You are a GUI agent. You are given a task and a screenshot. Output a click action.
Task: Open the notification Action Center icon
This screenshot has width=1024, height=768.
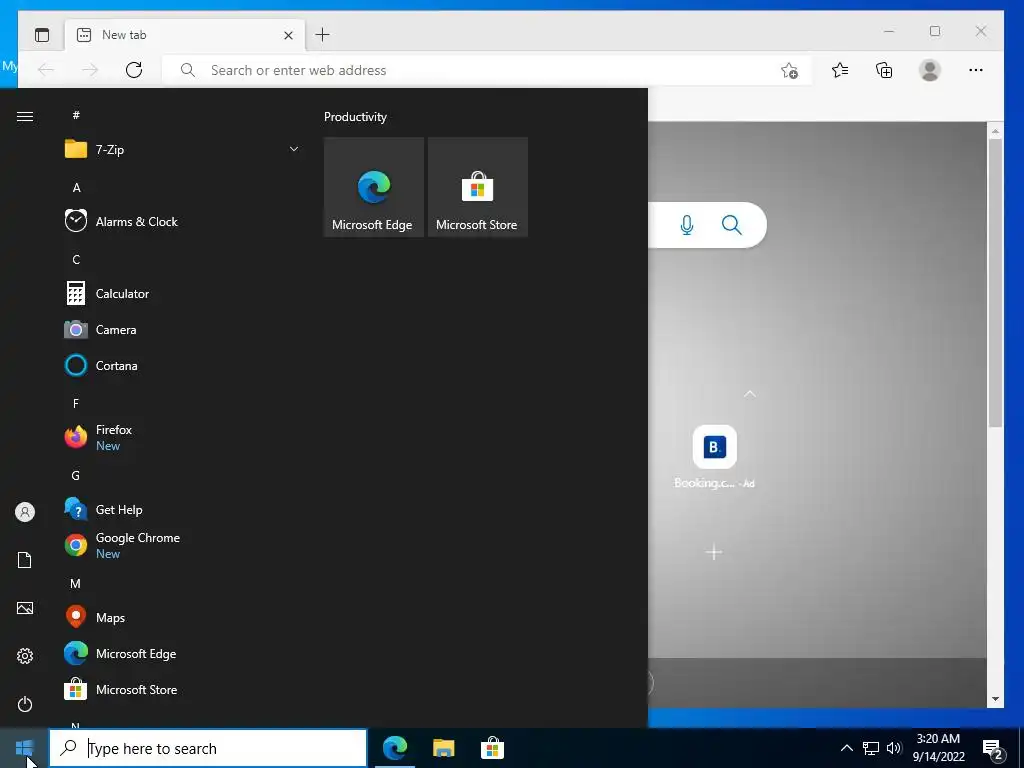pos(993,748)
